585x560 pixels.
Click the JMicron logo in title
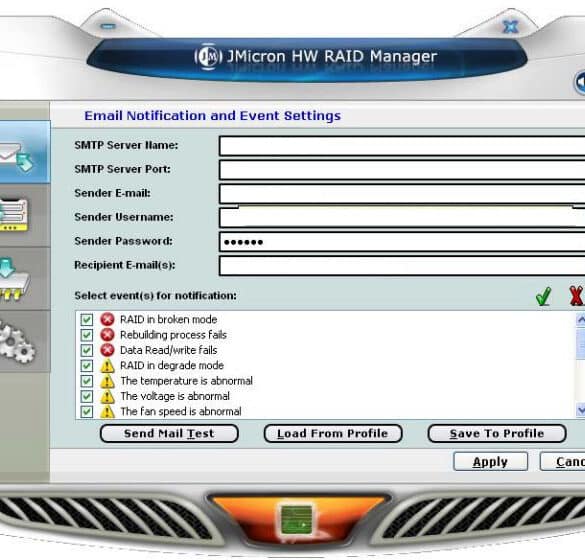[208, 56]
